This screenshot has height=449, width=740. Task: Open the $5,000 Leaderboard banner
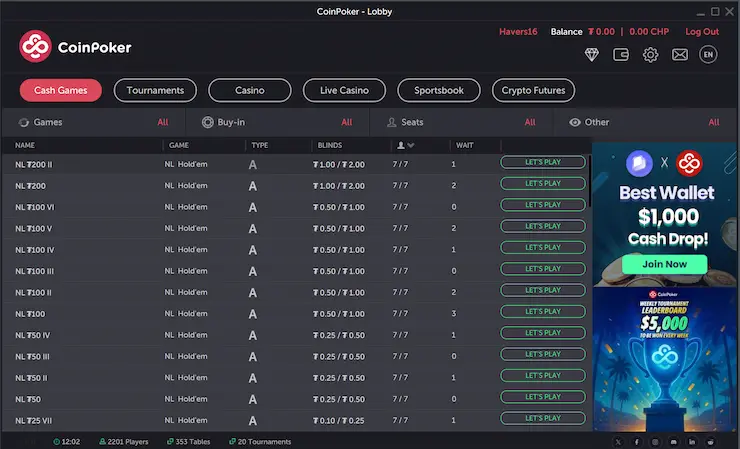tap(664, 359)
